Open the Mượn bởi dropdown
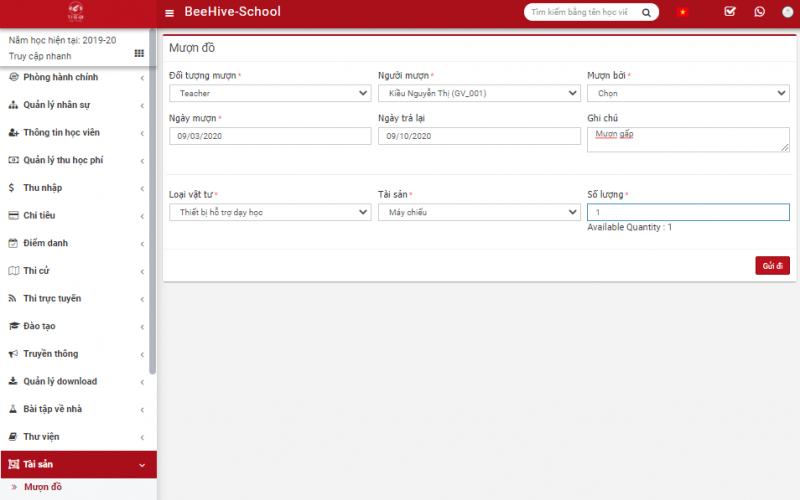The height and width of the screenshot is (500, 800). (687, 93)
